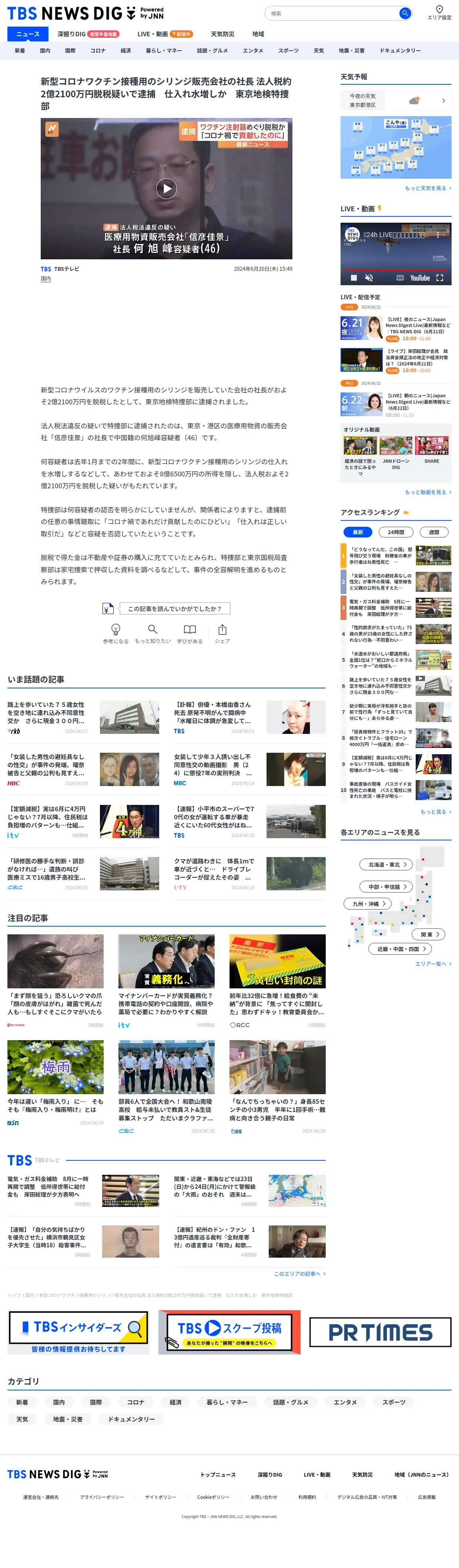Open the こんや weather map of Japan
This screenshot has width=459, height=1568.
point(396,147)
